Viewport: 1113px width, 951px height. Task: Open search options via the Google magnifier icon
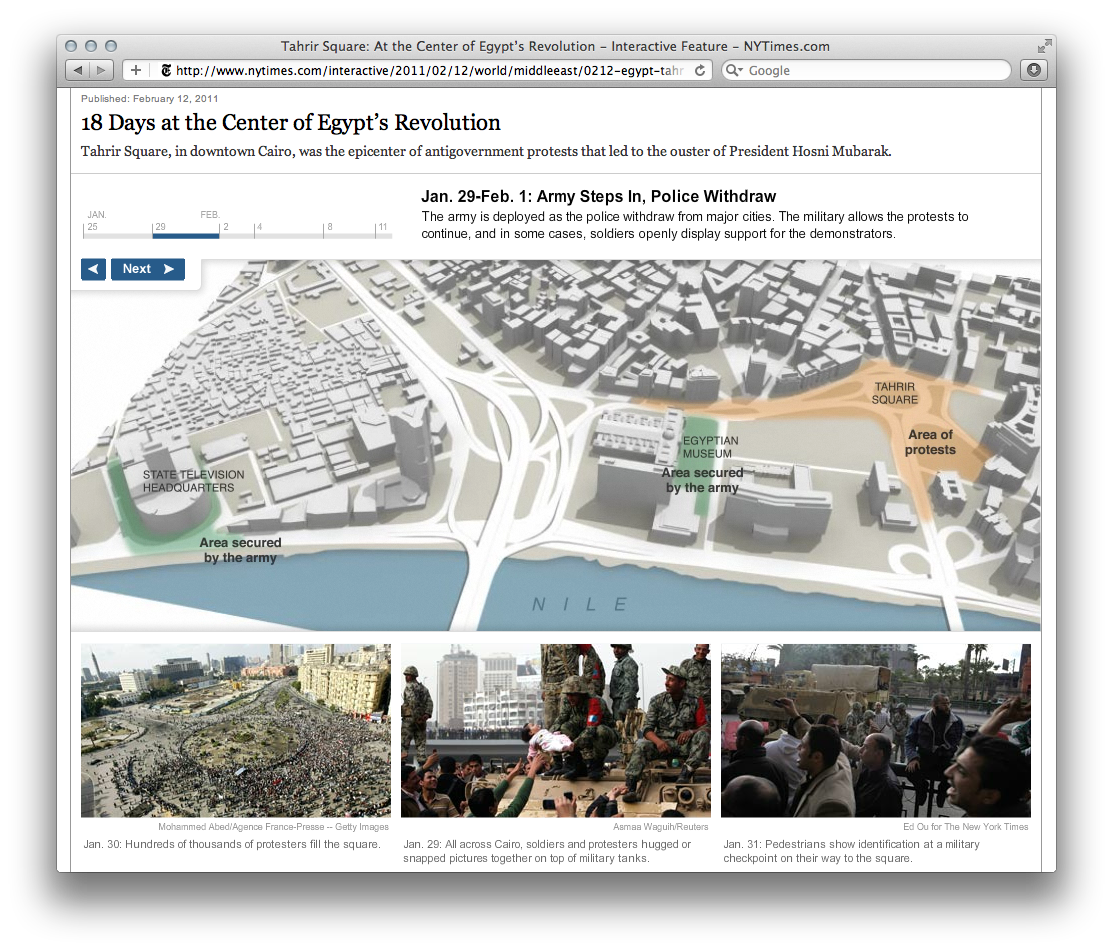tap(731, 70)
